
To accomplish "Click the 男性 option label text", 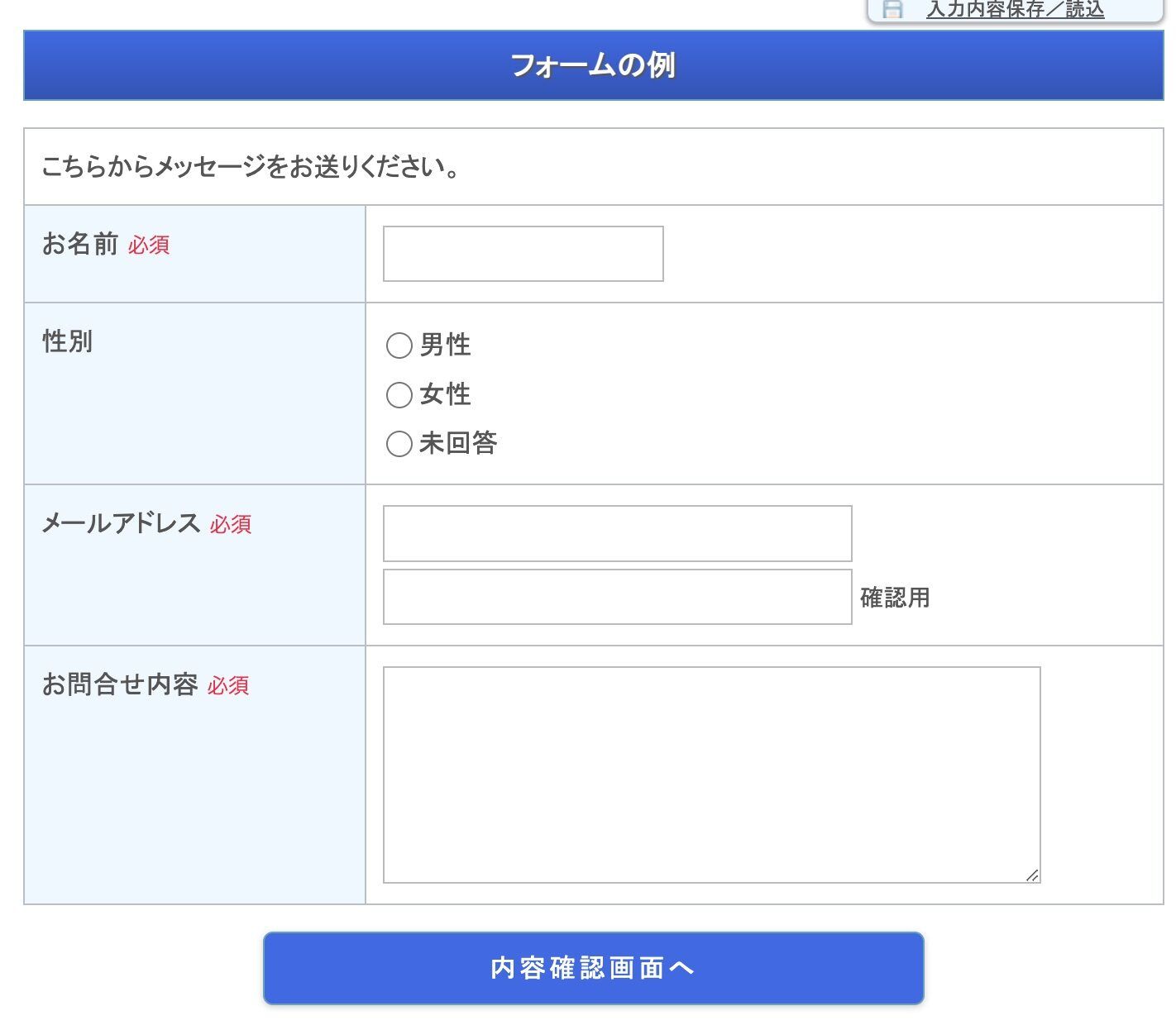I will (445, 345).
